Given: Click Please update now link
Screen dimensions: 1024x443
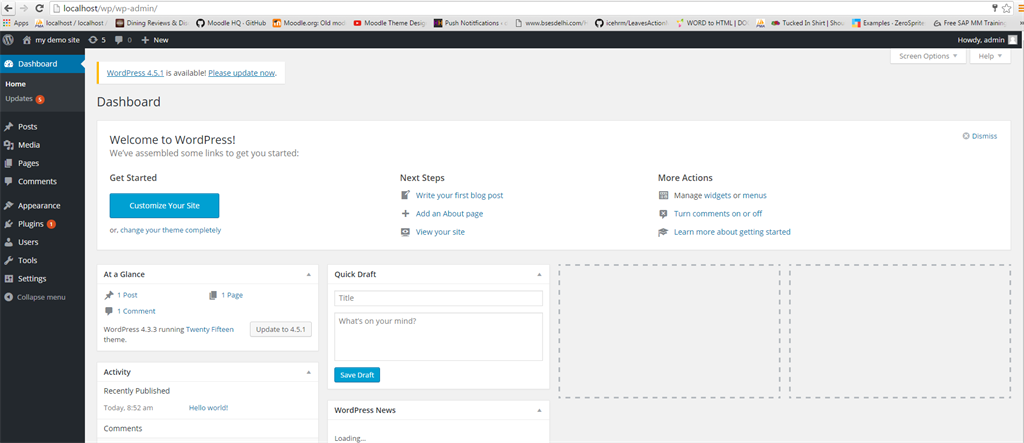Looking at the screenshot, I should tap(242, 73).
